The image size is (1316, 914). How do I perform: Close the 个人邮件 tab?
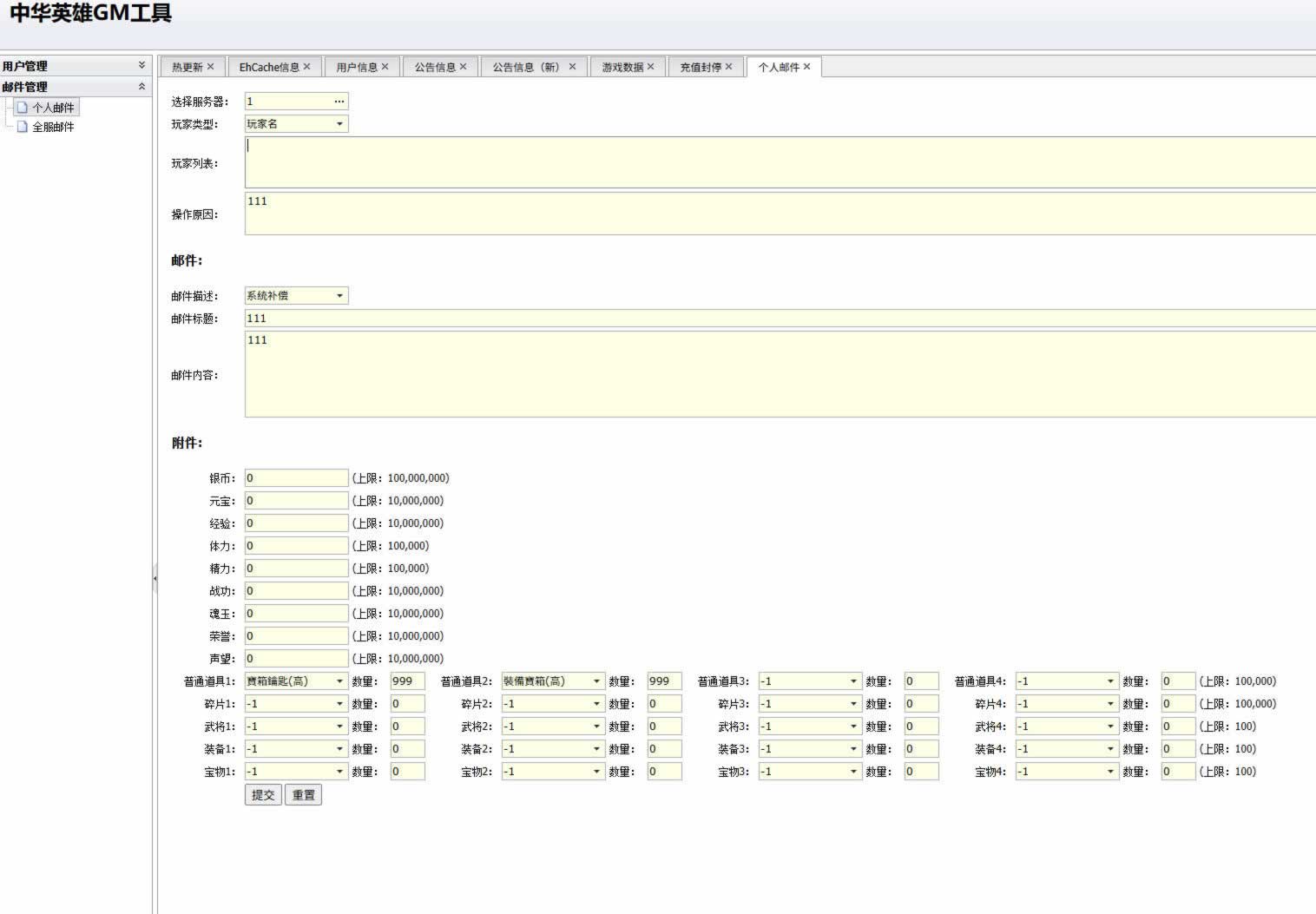pos(806,67)
